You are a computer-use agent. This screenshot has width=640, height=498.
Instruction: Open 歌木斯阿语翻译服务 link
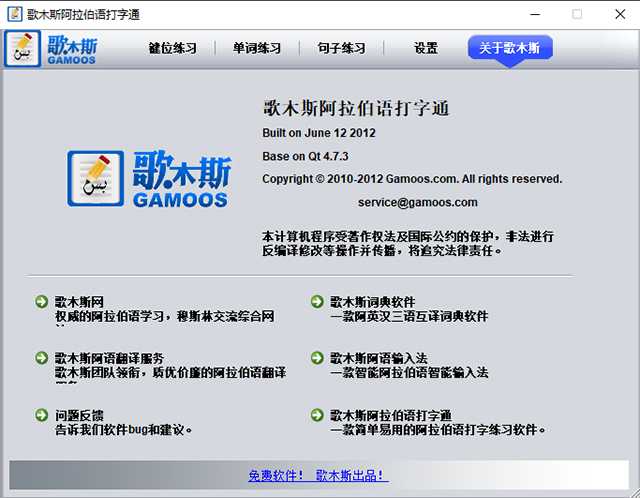109,358
